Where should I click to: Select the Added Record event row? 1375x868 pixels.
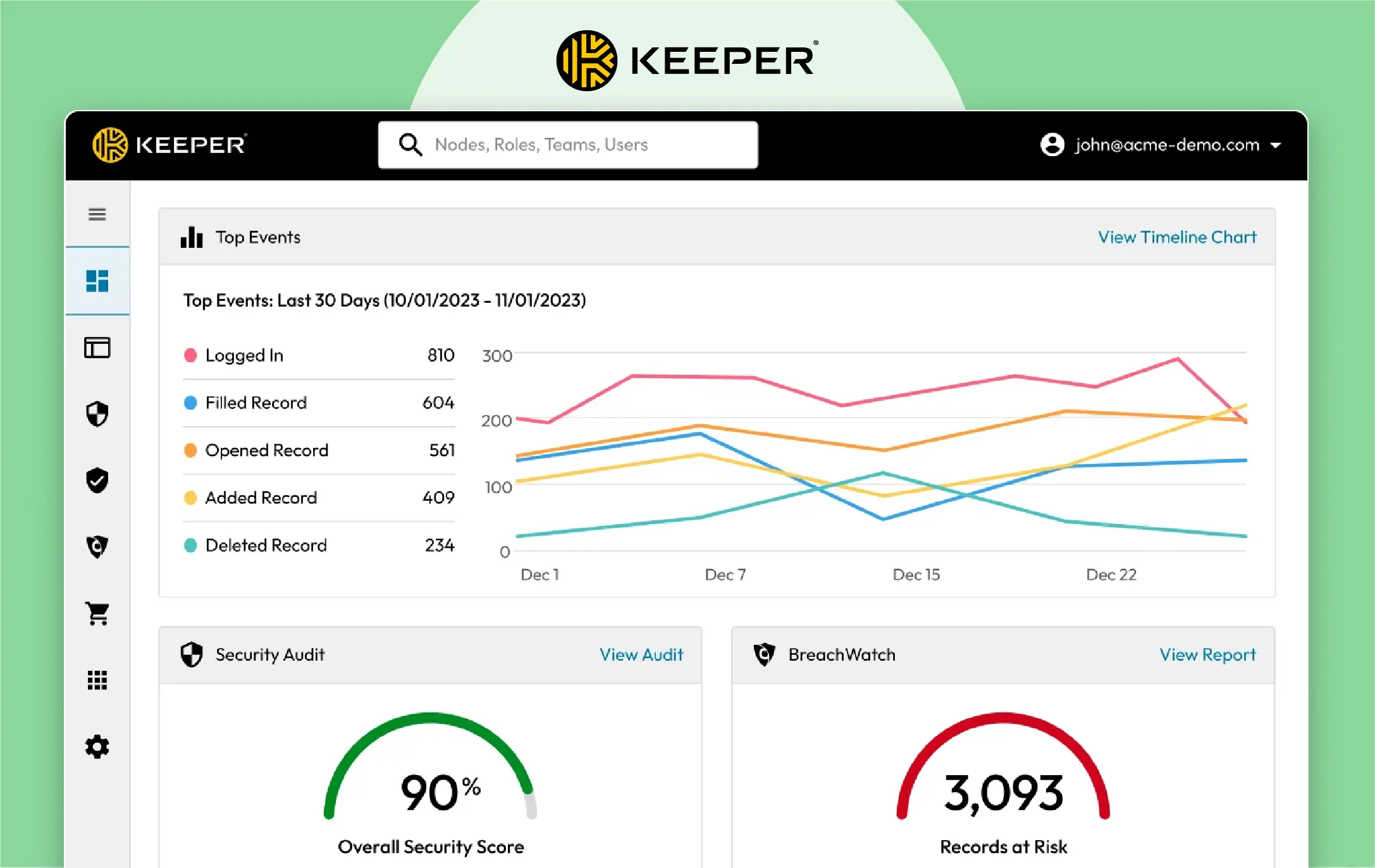click(319, 498)
